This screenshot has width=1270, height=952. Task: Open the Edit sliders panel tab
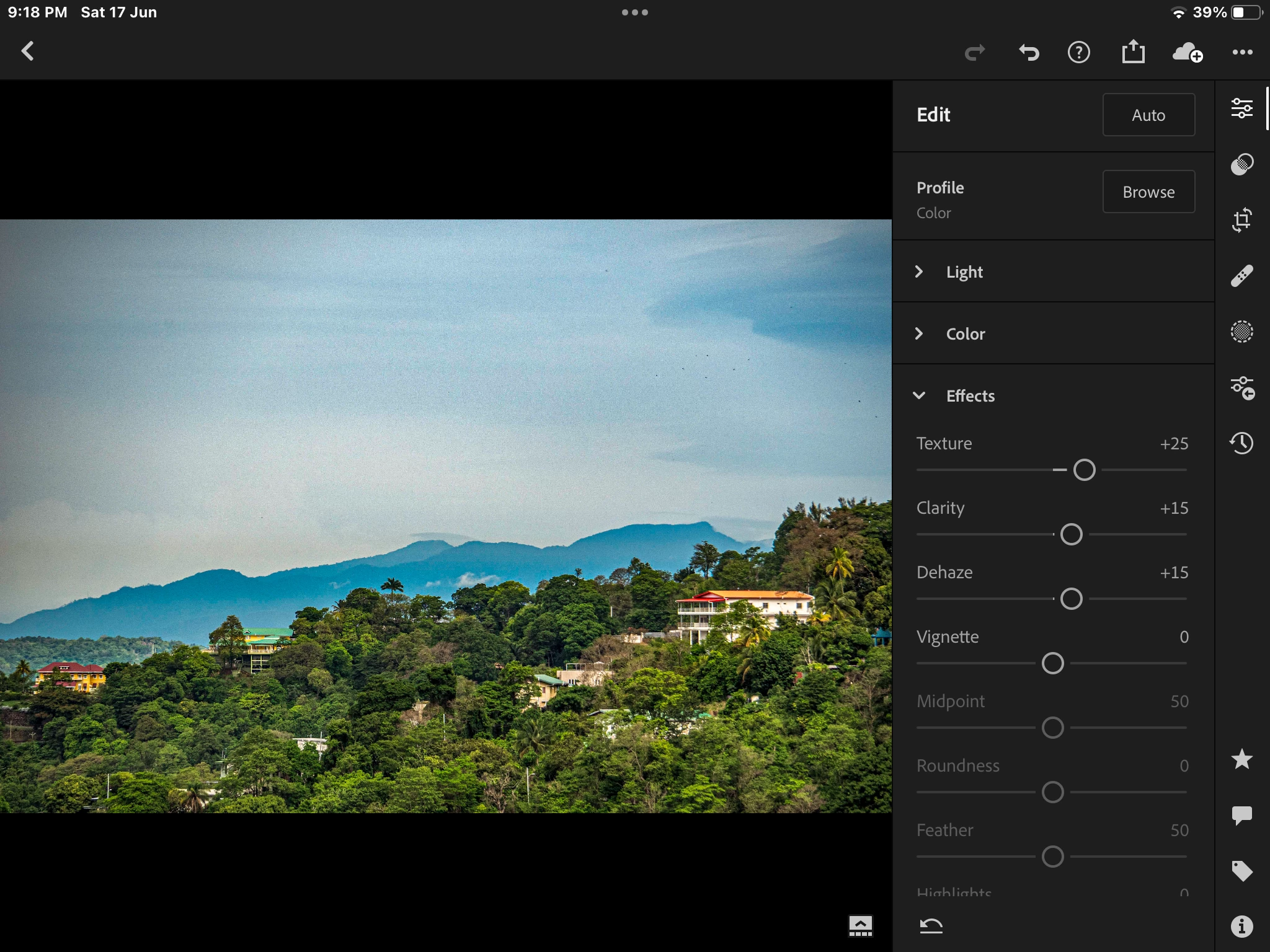pos(1241,108)
